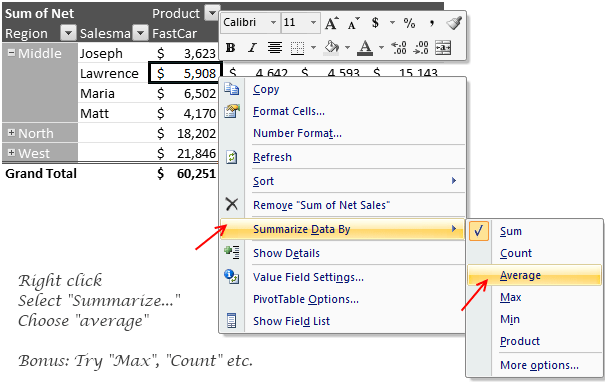Select Average summarize option
This screenshot has width=605, height=385.
[535, 275]
